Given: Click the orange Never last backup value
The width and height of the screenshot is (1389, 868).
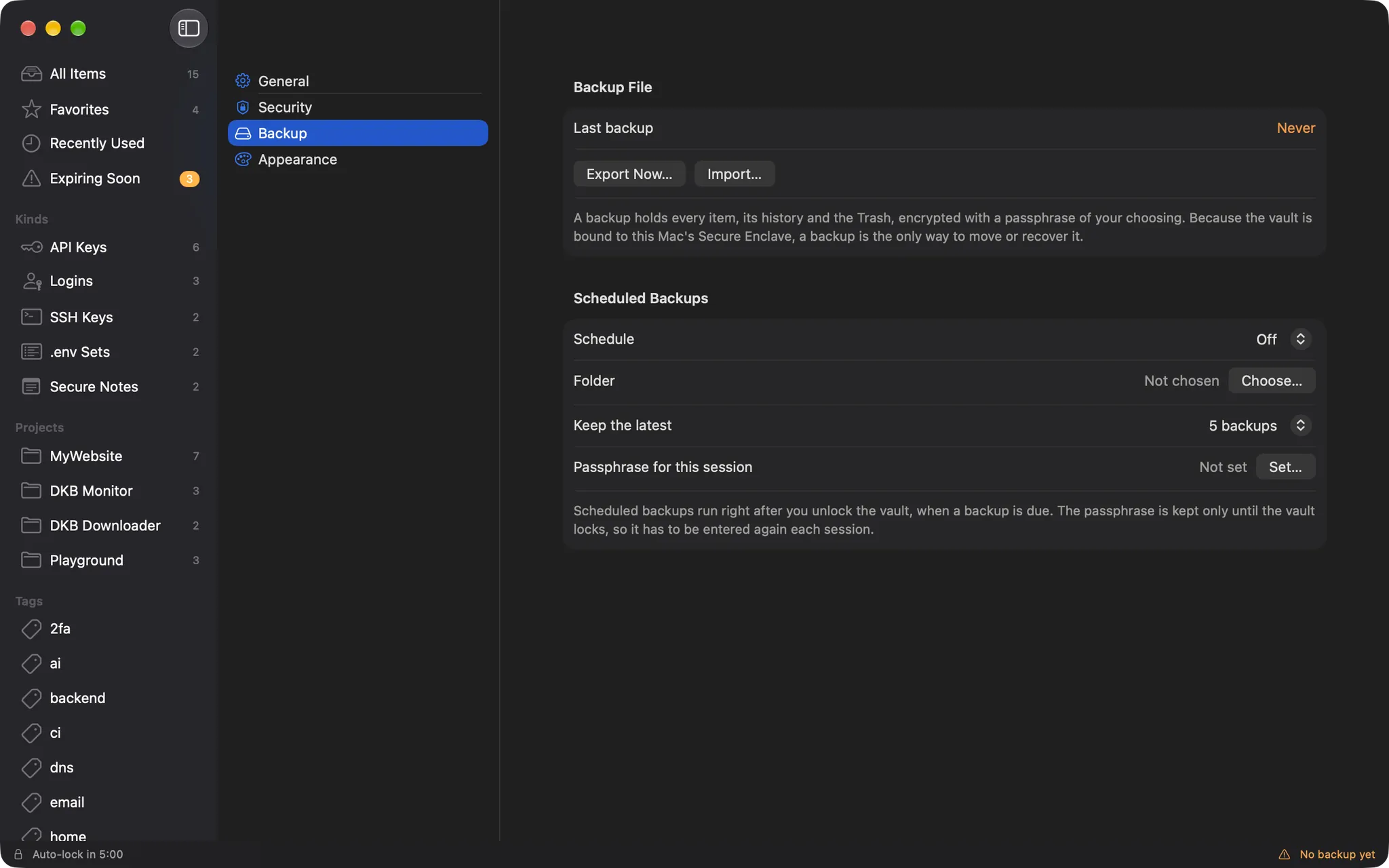Looking at the screenshot, I should (1295, 127).
